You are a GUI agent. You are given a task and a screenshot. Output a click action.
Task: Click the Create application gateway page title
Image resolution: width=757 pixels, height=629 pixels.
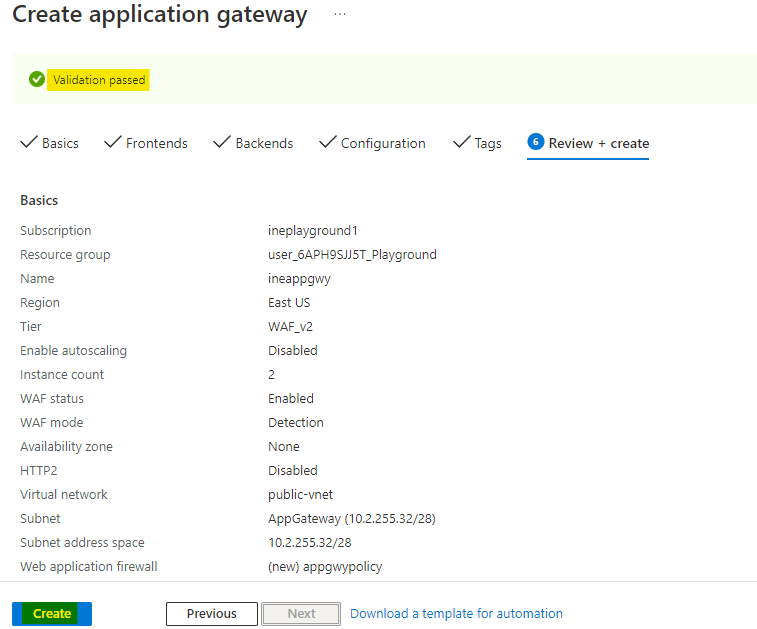coord(160,15)
